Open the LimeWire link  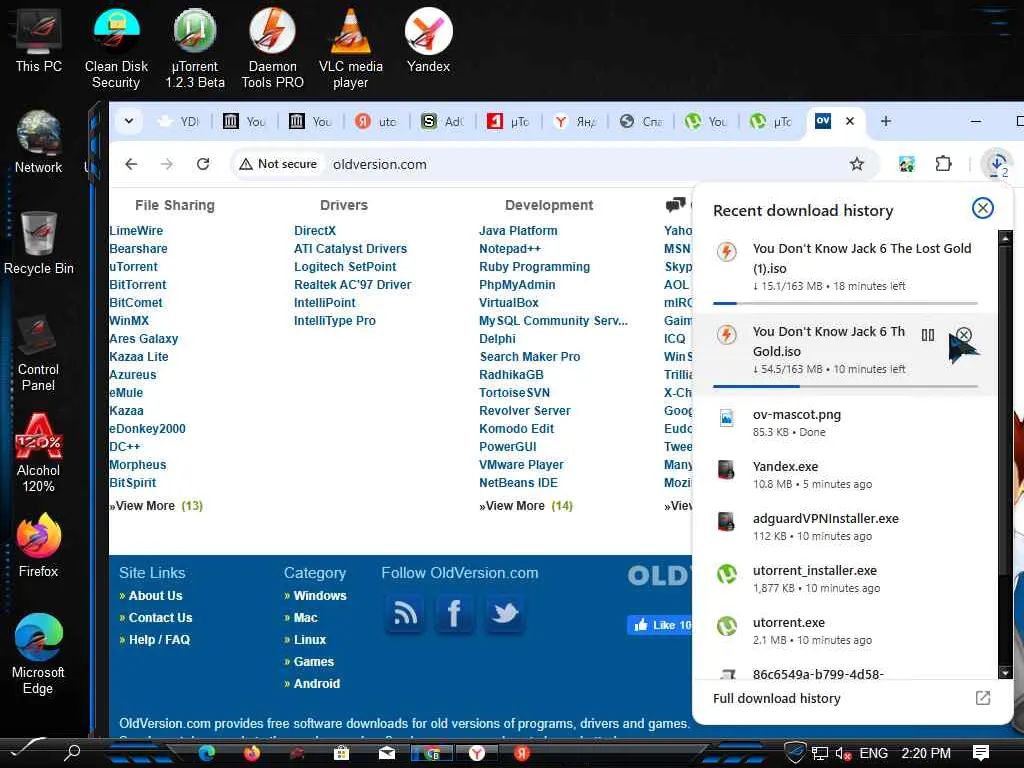(x=136, y=231)
